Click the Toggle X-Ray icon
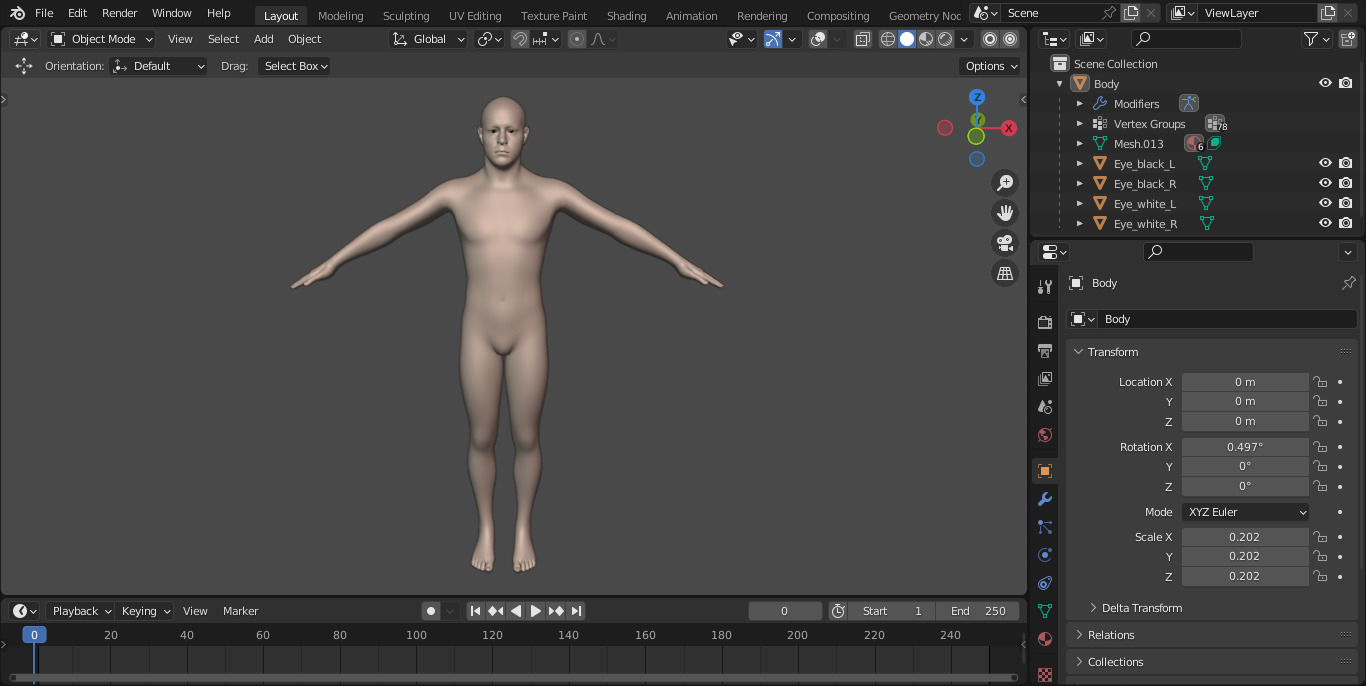Image resolution: width=1366 pixels, height=686 pixels. [x=862, y=39]
